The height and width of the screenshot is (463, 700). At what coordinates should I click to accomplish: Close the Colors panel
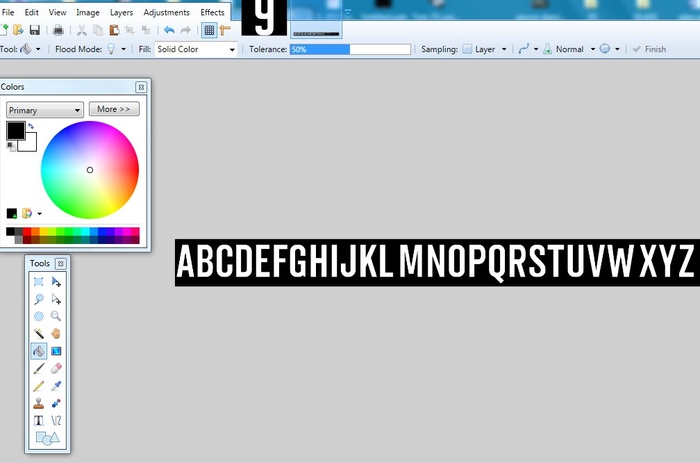(141, 87)
